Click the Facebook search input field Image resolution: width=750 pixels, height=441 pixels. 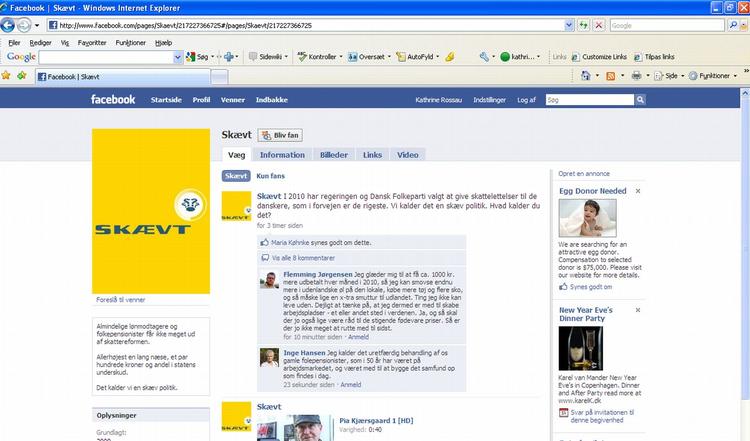[592, 100]
